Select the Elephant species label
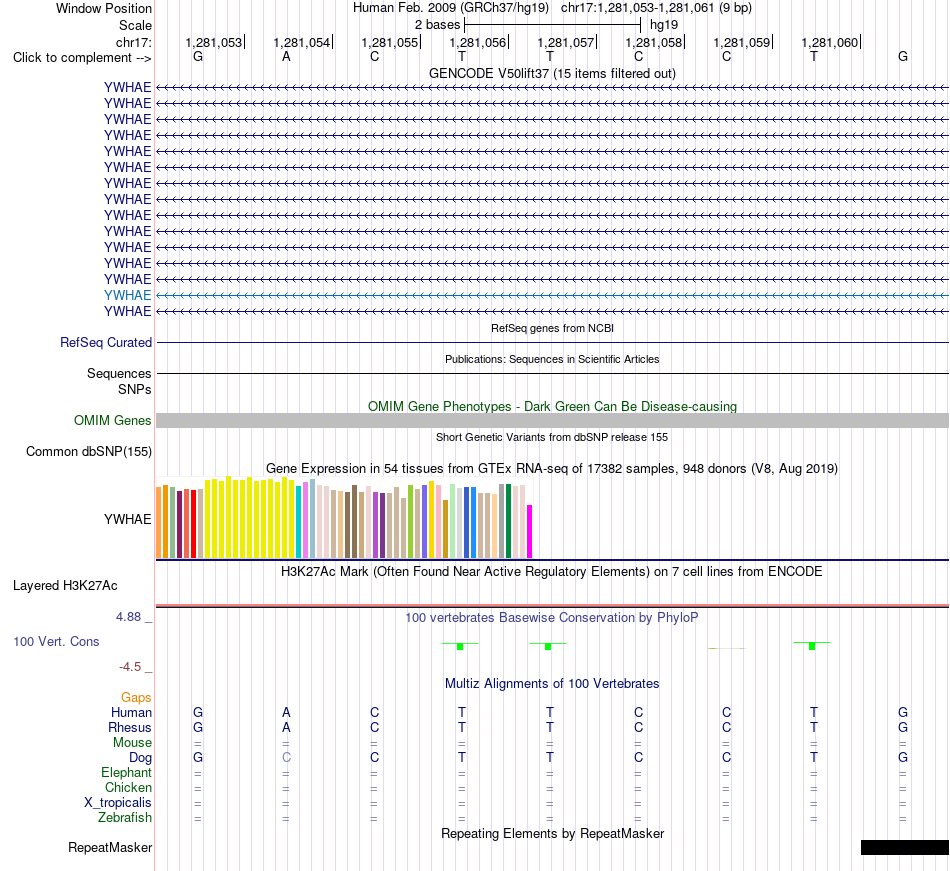 [x=127, y=772]
